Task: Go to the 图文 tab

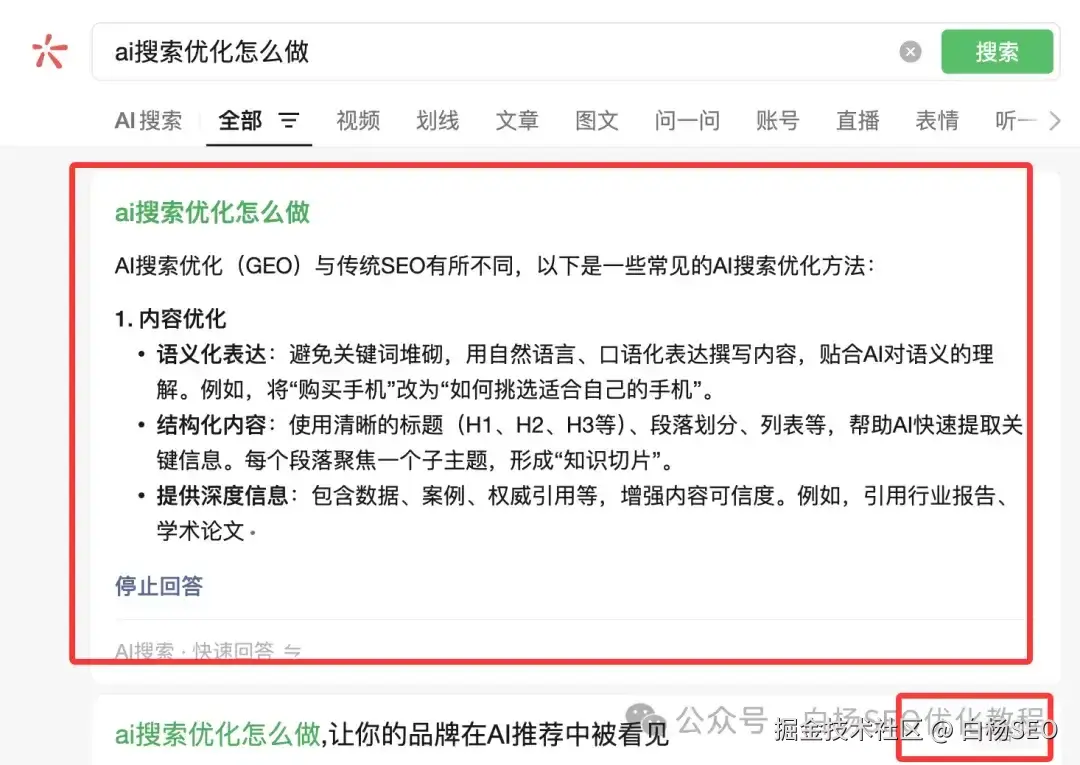Action: (596, 120)
